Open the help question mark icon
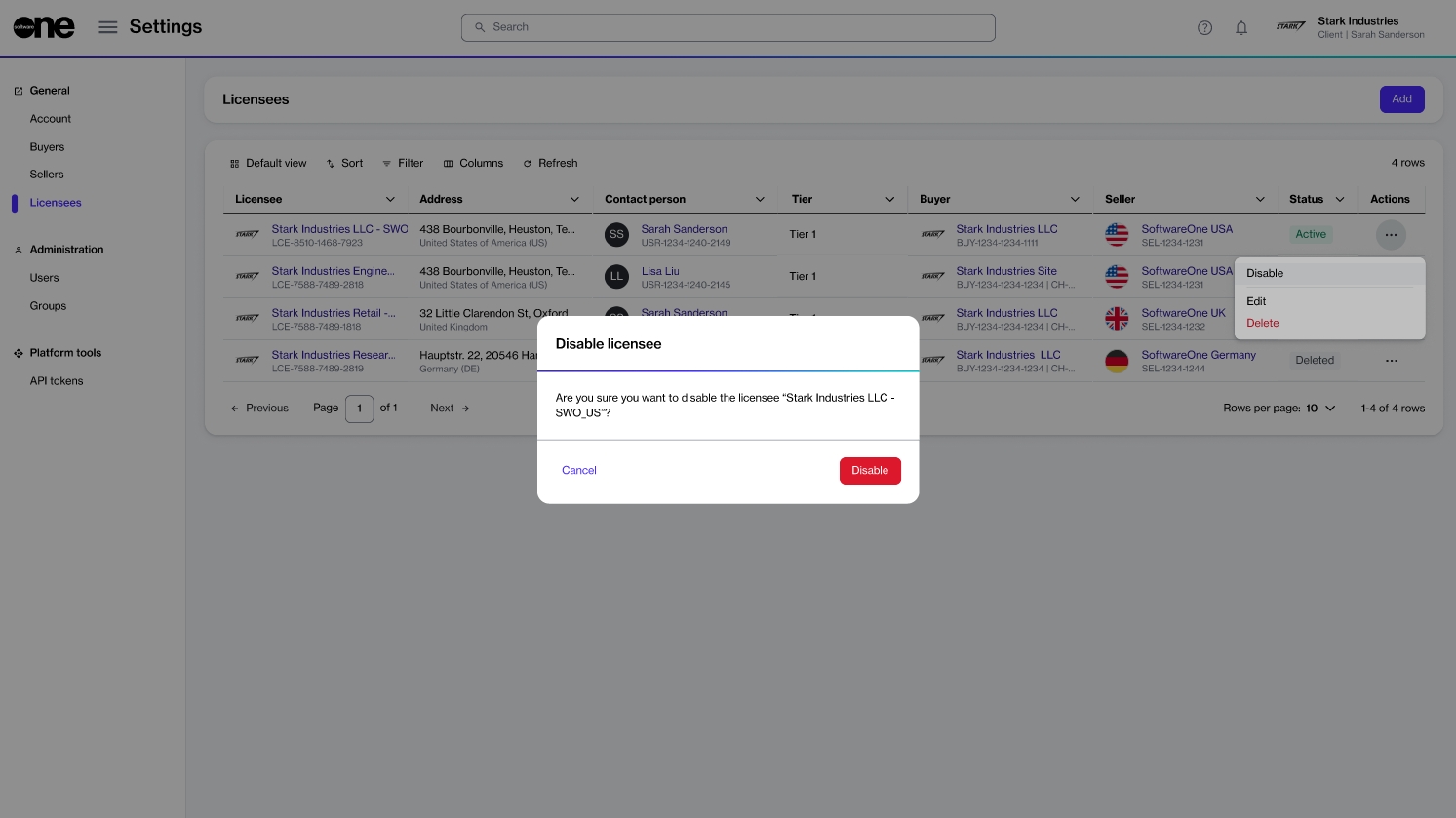 pyautogui.click(x=1204, y=28)
